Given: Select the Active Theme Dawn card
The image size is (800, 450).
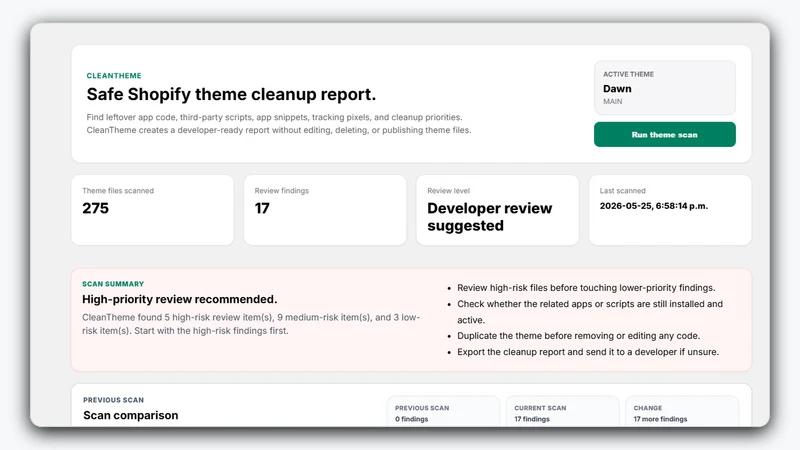Looking at the screenshot, I should pos(664,88).
